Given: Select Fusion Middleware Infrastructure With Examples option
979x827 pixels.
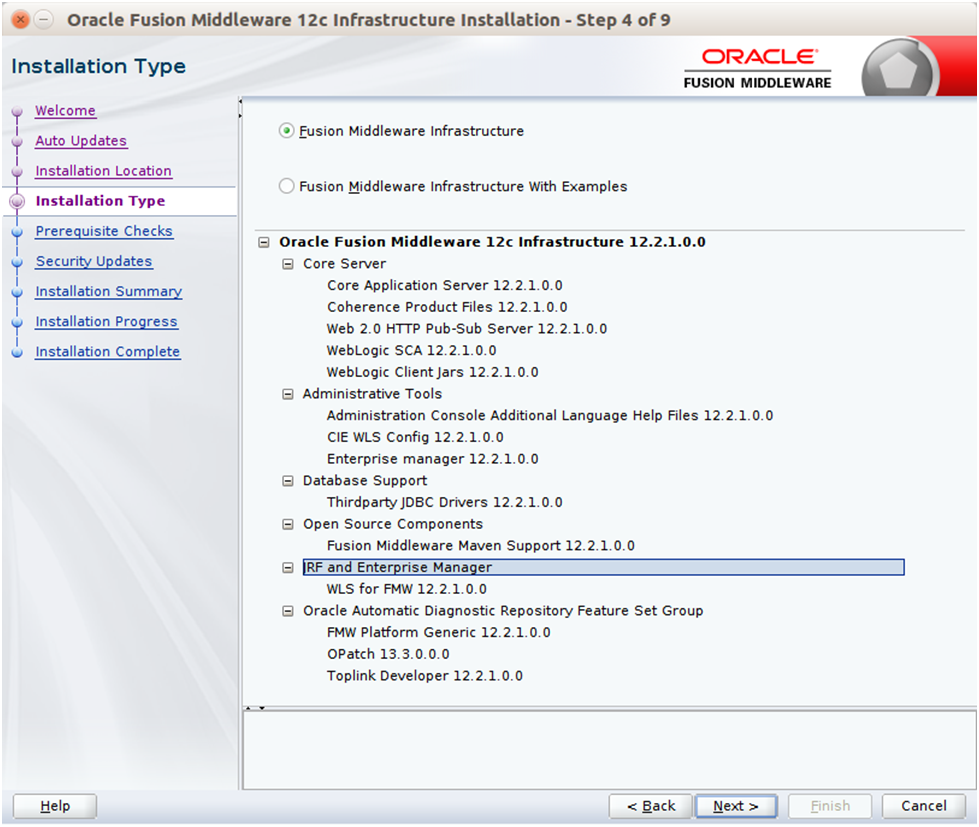Looking at the screenshot, I should pos(286,186).
